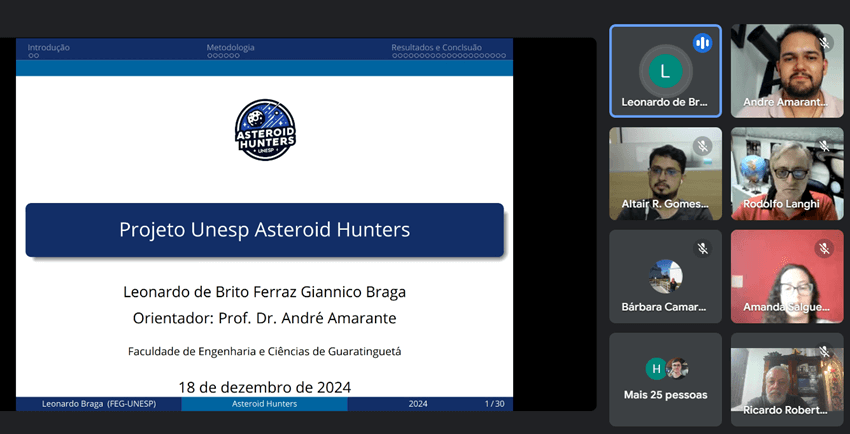Open Andre Amarante's video tile
850x434 pixels.
click(787, 71)
